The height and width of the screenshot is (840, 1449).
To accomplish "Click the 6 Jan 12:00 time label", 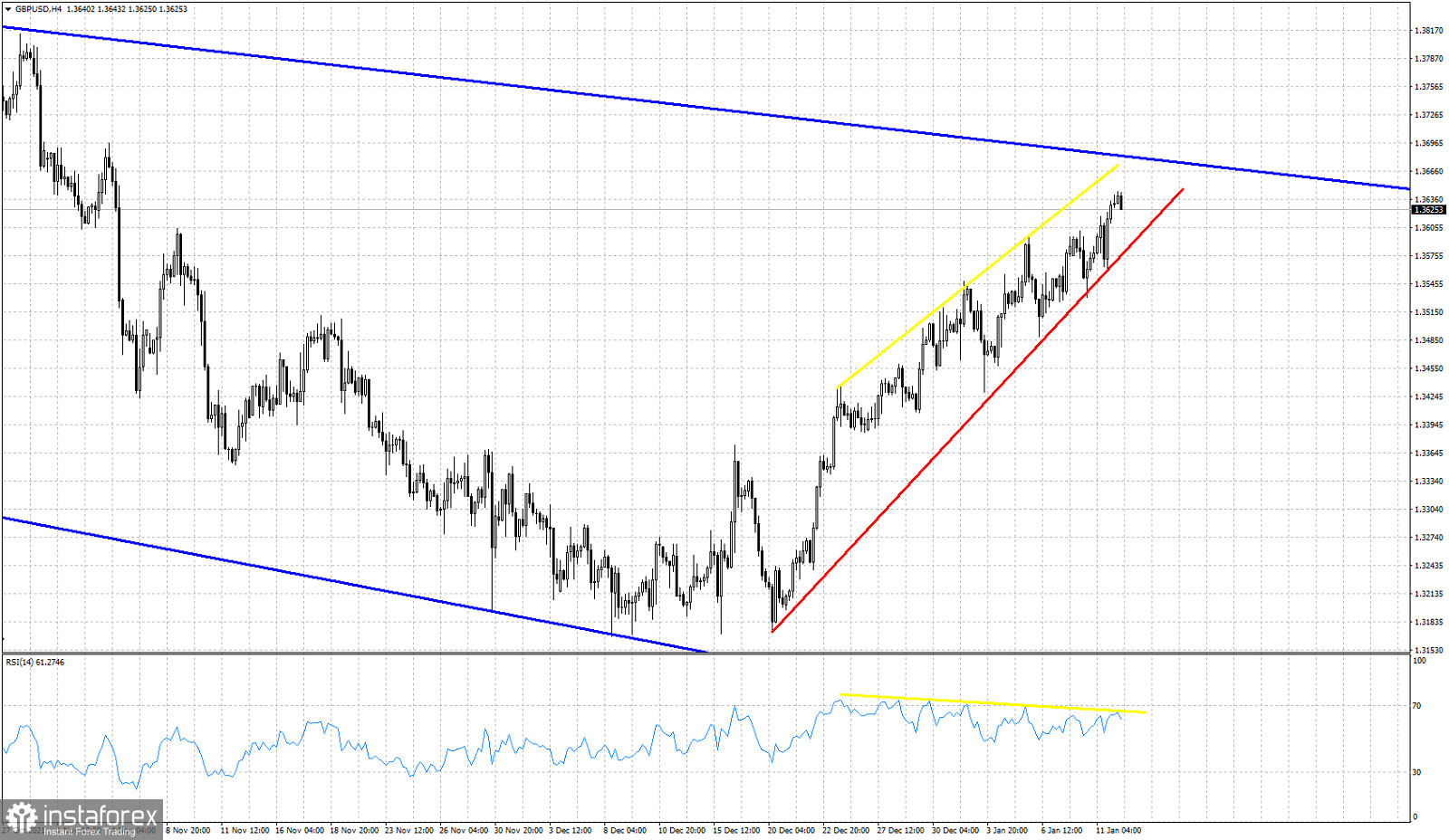I will tap(1061, 830).
